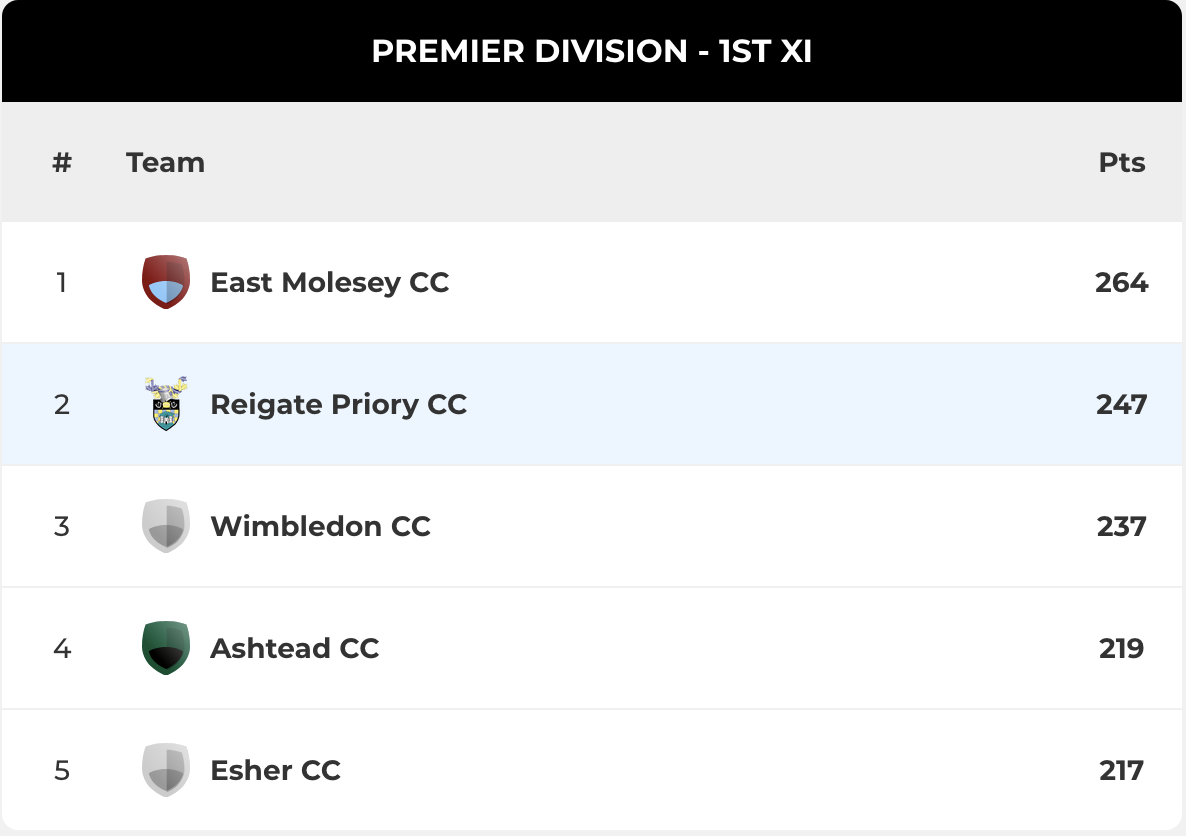The width and height of the screenshot is (1186, 836).
Task: Click the Esher CC grey shield icon
Action: 166,769
